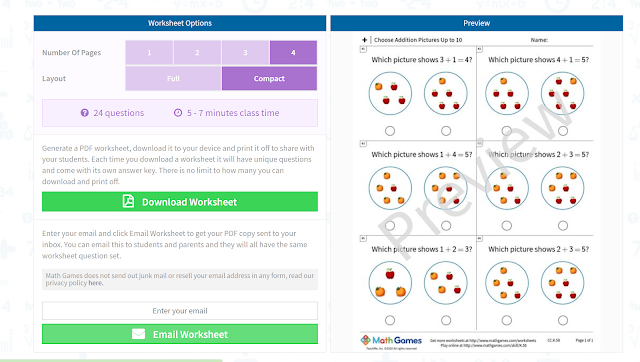Open the privacy policy here link

pyautogui.click(x=95, y=283)
